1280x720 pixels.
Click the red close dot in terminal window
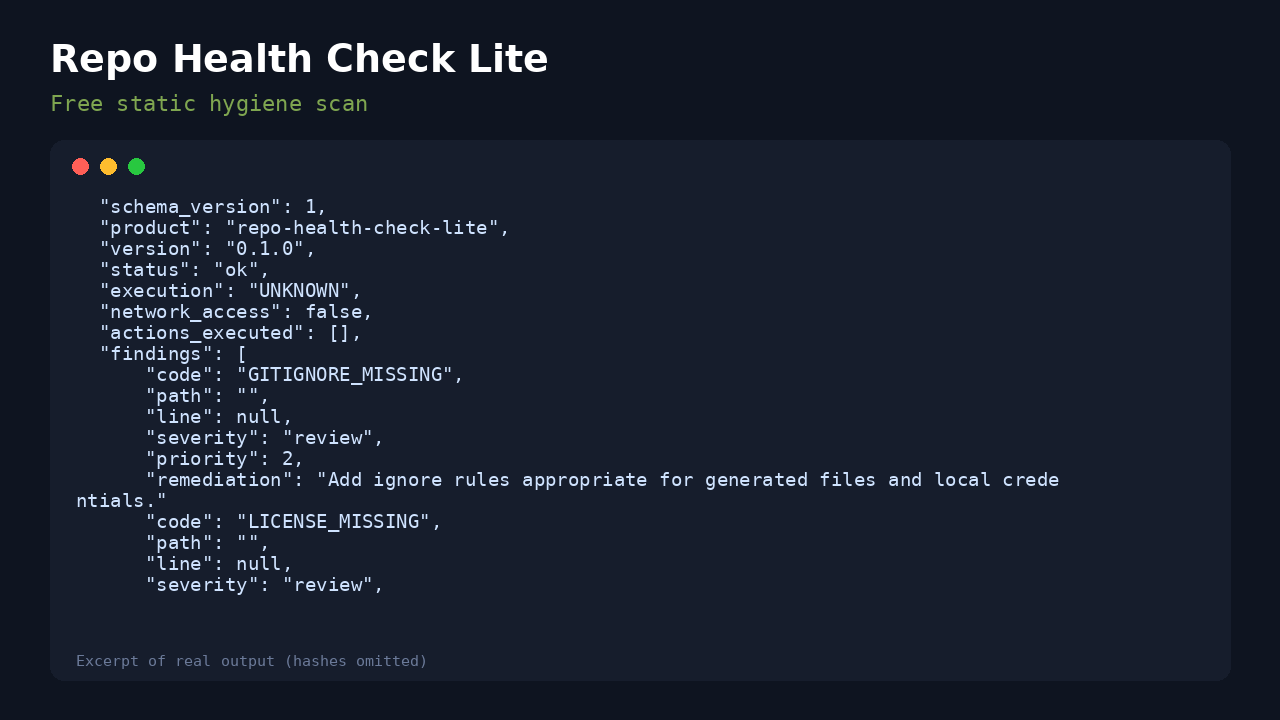[x=81, y=167]
